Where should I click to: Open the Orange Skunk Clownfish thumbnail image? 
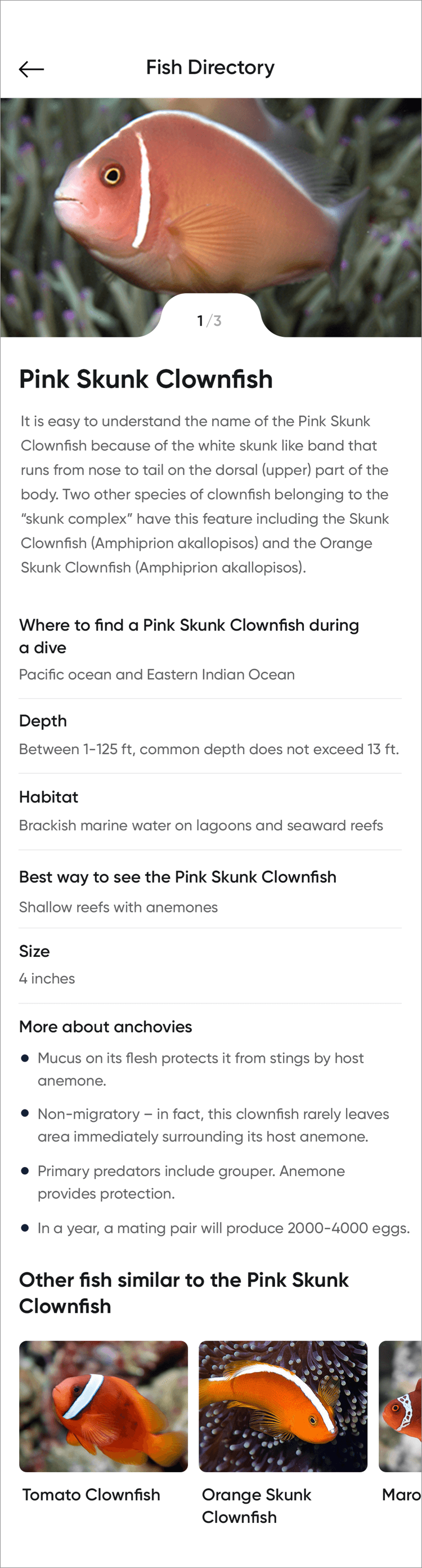click(284, 1406)
